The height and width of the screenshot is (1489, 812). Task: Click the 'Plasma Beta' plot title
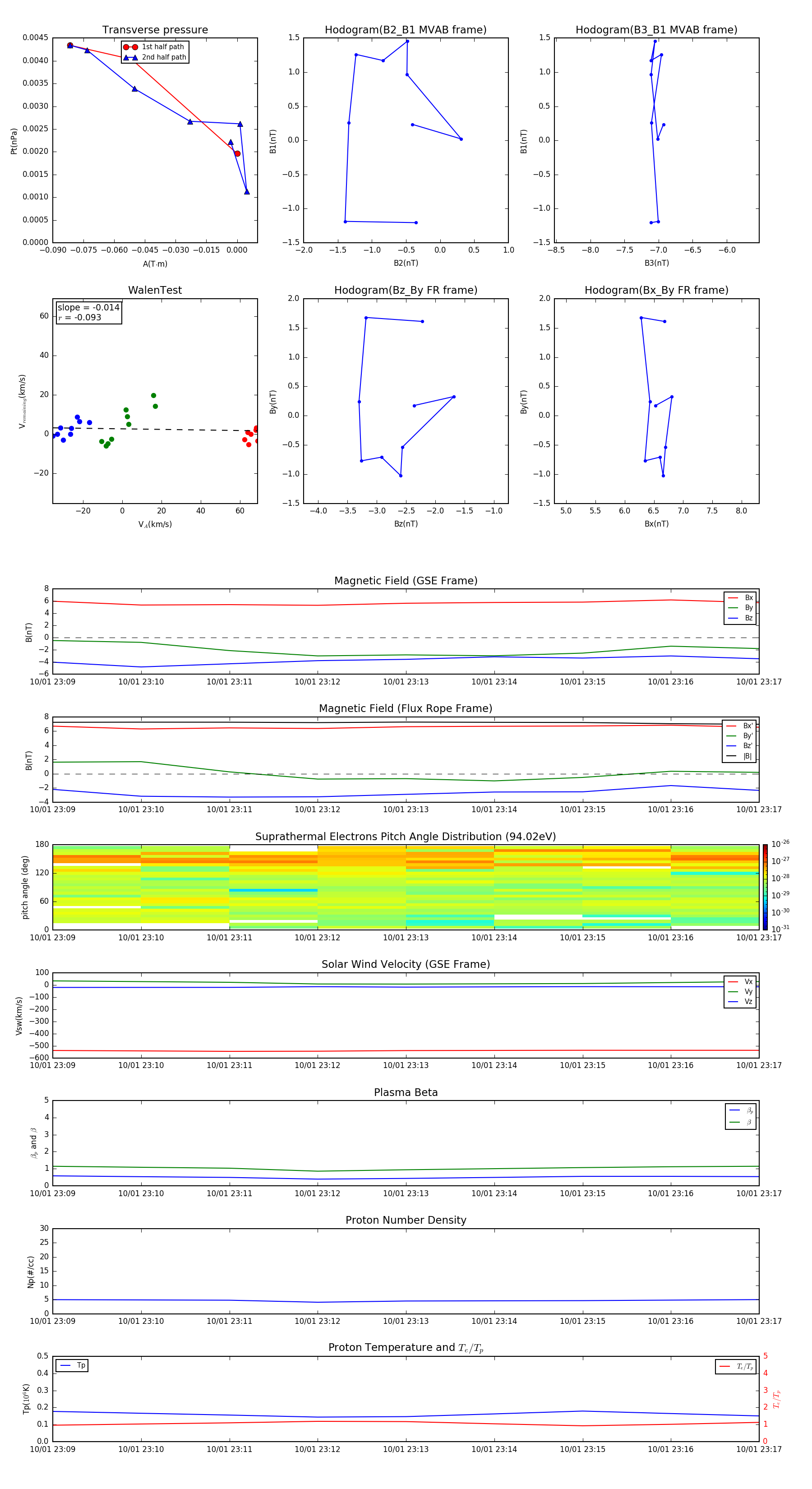[406, 1092]
